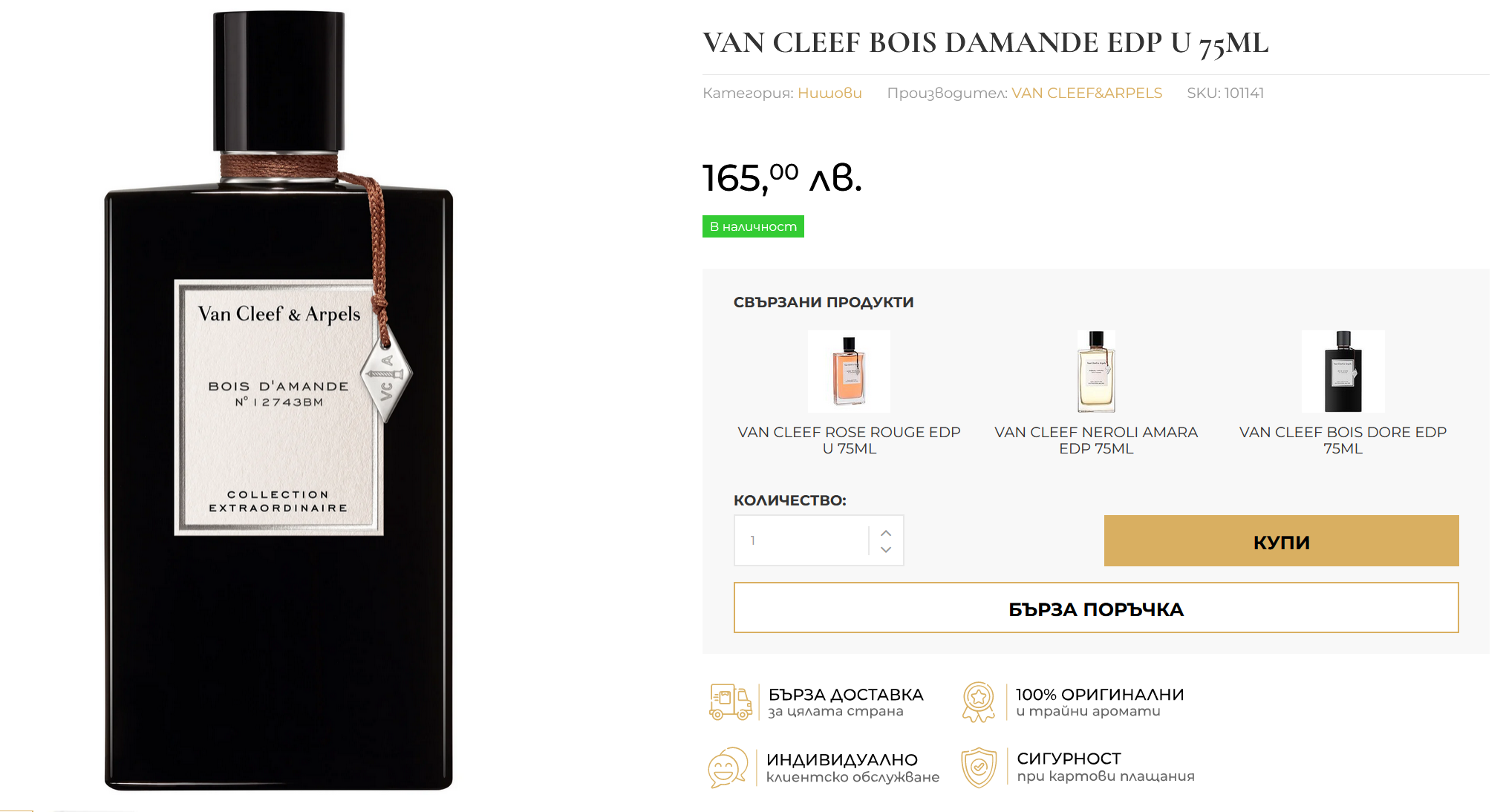Click the customer service smiley chat icon
The image size is (1506, 812).
click(728, 767)
